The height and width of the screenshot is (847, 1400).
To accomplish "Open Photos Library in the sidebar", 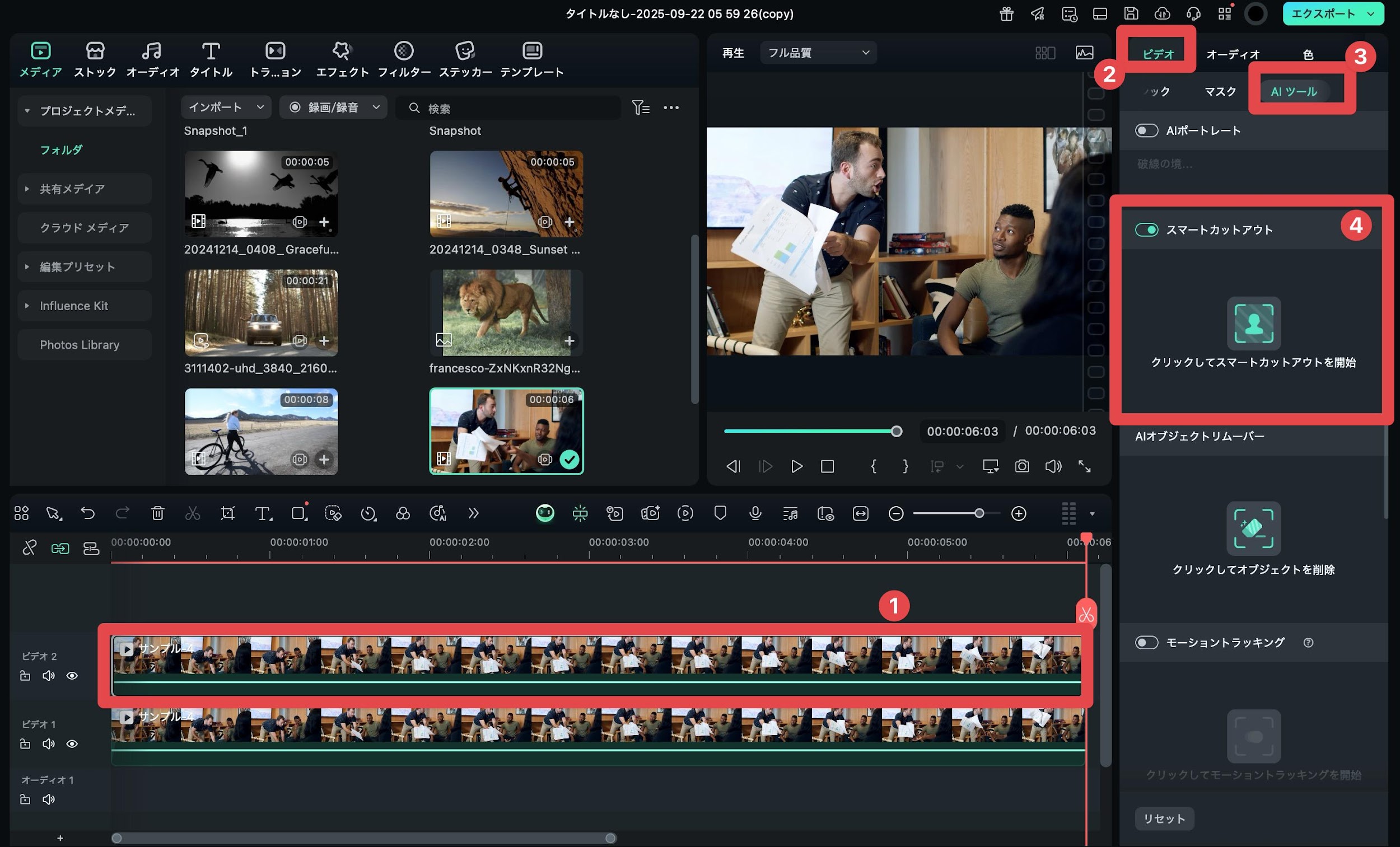I will (x=85, y=345).
